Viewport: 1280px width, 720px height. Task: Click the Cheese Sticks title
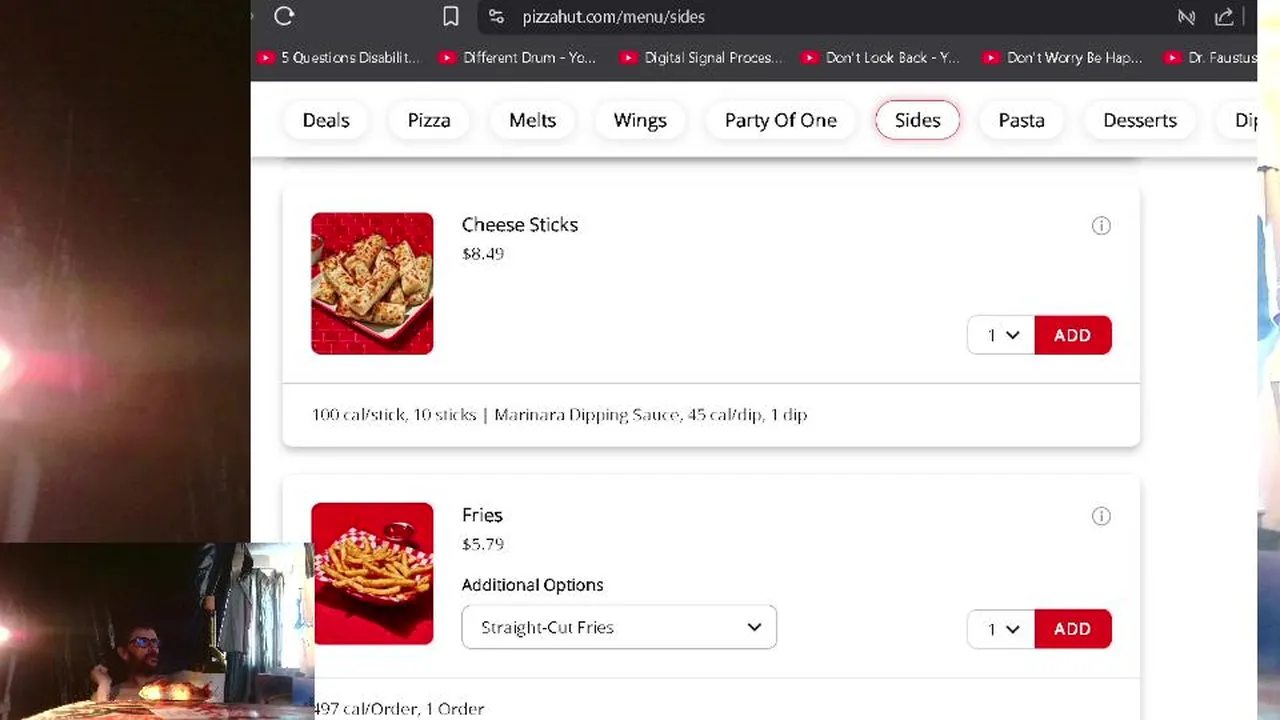tap(520, 225)
